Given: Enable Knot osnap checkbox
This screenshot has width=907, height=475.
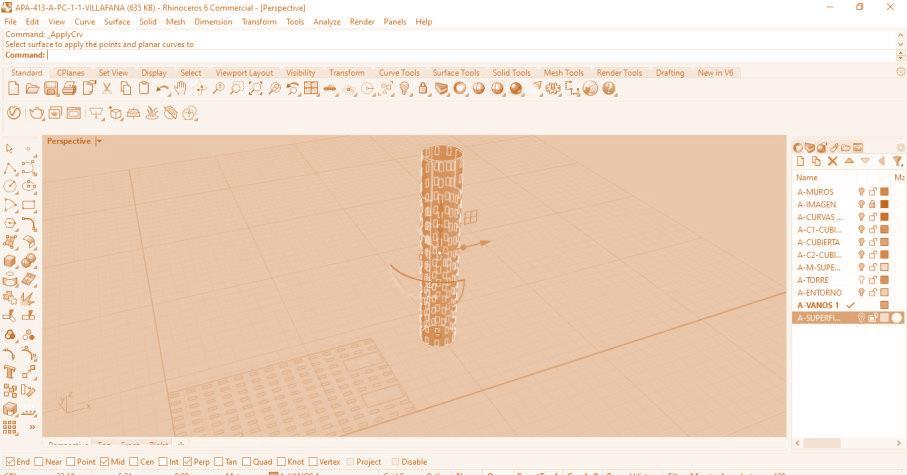Looking at the screenshot, I should click(x=281, y=462).
